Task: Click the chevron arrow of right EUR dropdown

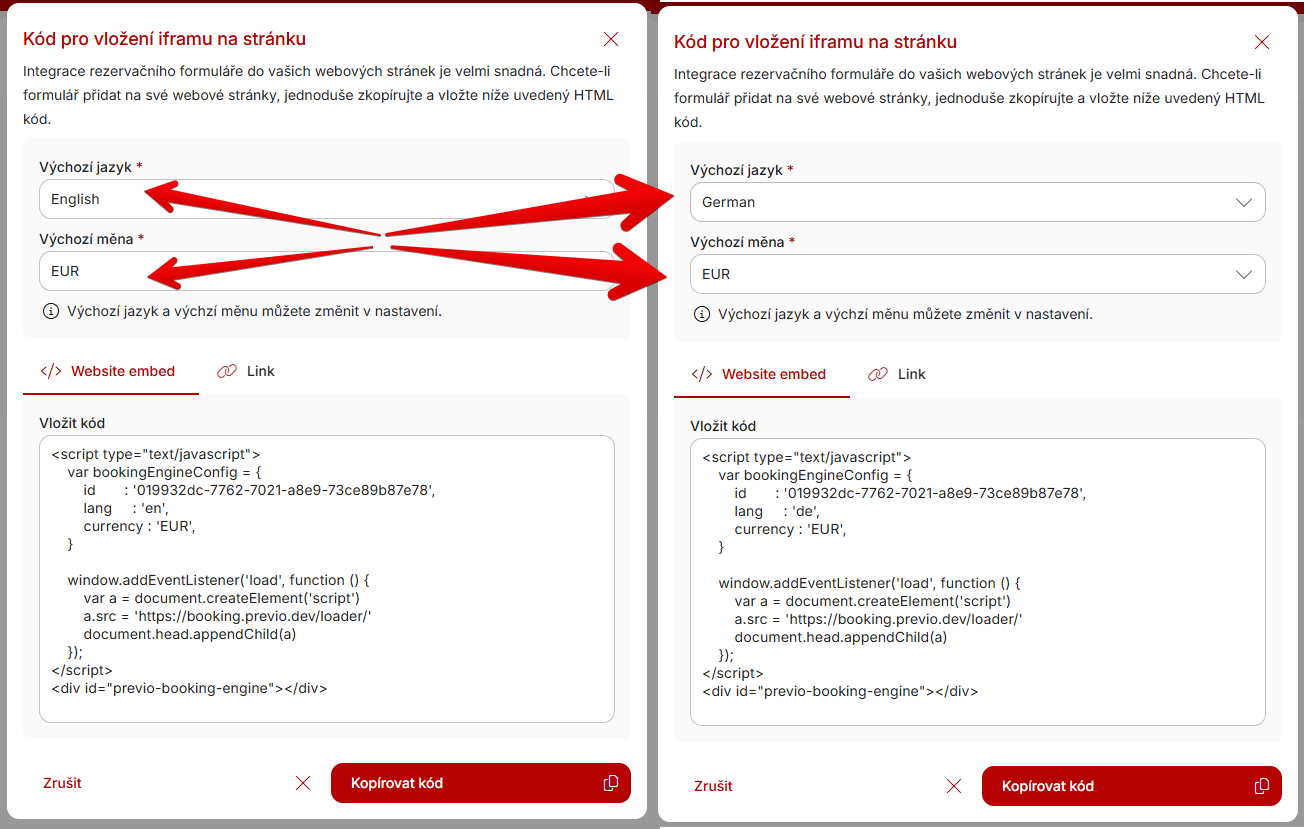Action: tap(1244, 275)
